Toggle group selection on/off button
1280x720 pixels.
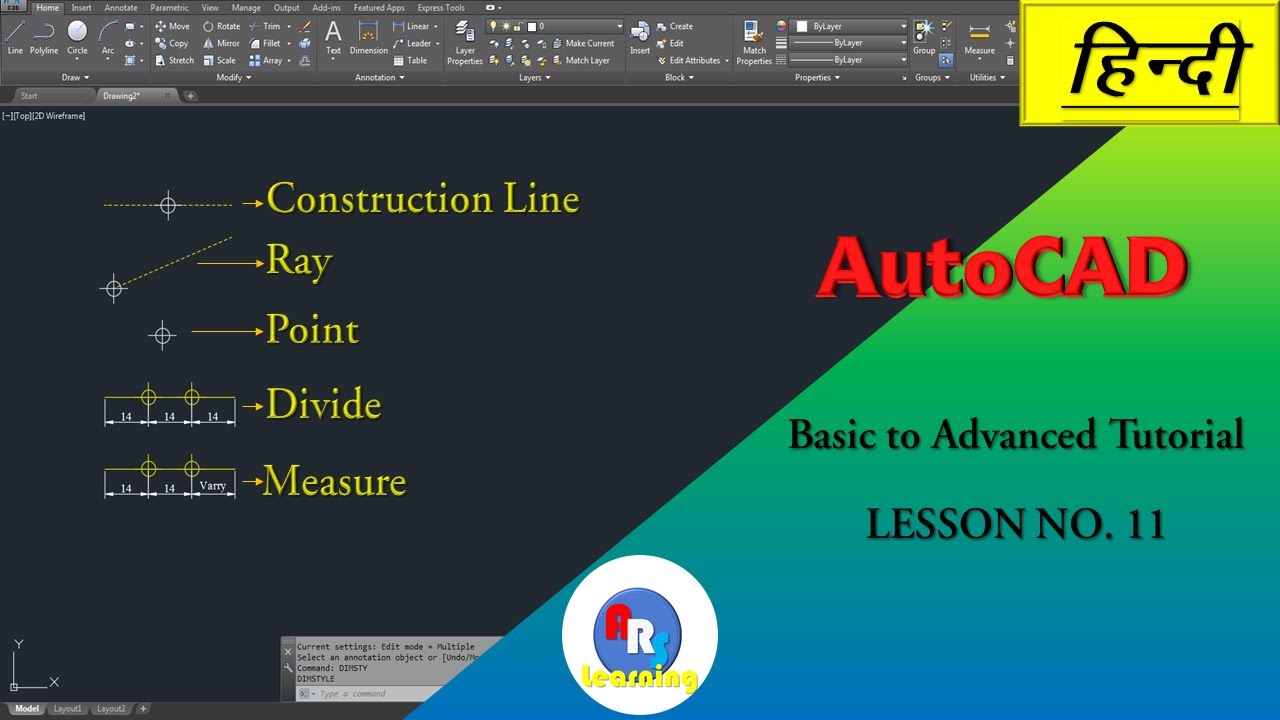(x=945, y=60)
